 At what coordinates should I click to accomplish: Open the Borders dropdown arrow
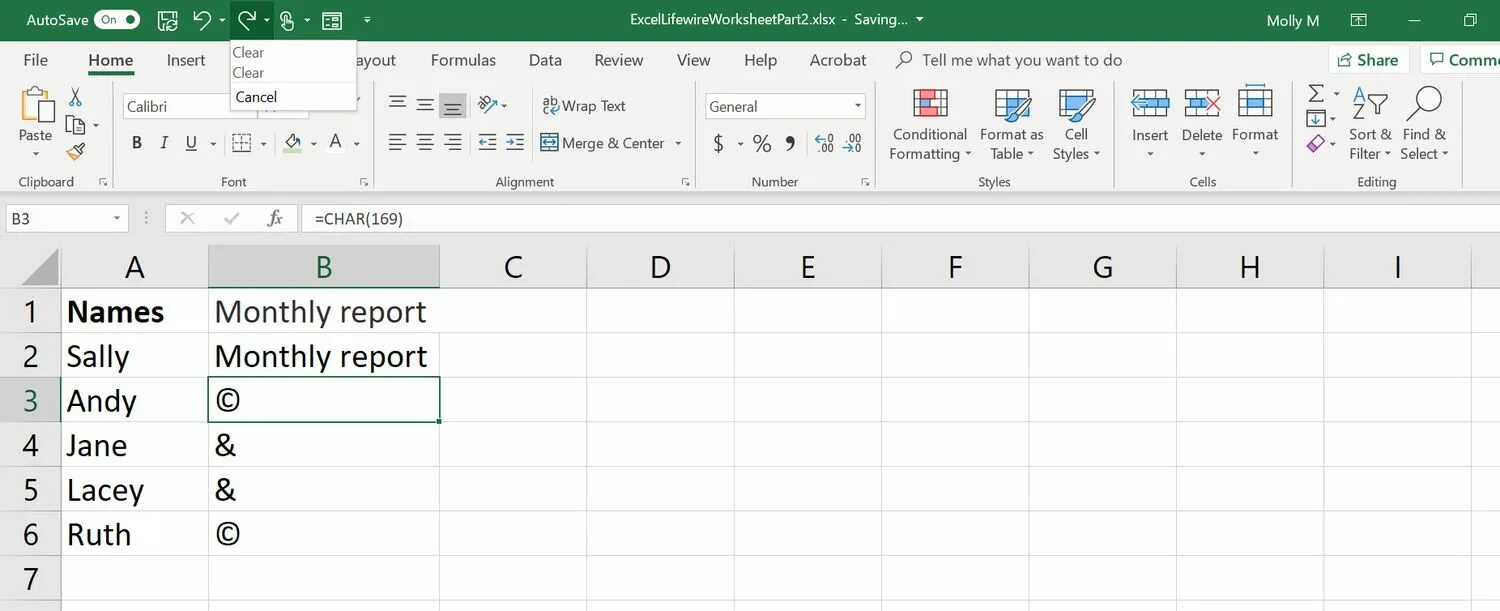(265, 144)
